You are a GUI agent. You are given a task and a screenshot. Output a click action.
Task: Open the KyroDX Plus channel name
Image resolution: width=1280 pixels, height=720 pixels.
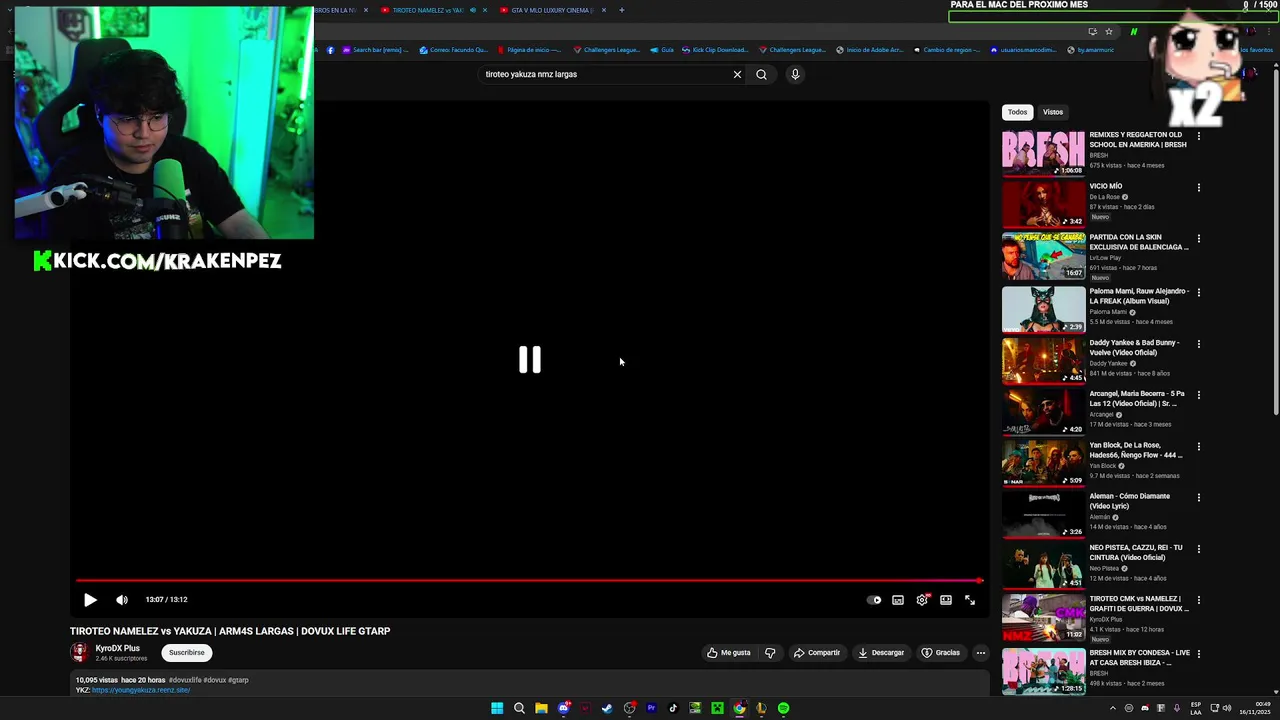click(x=118, y=648)
